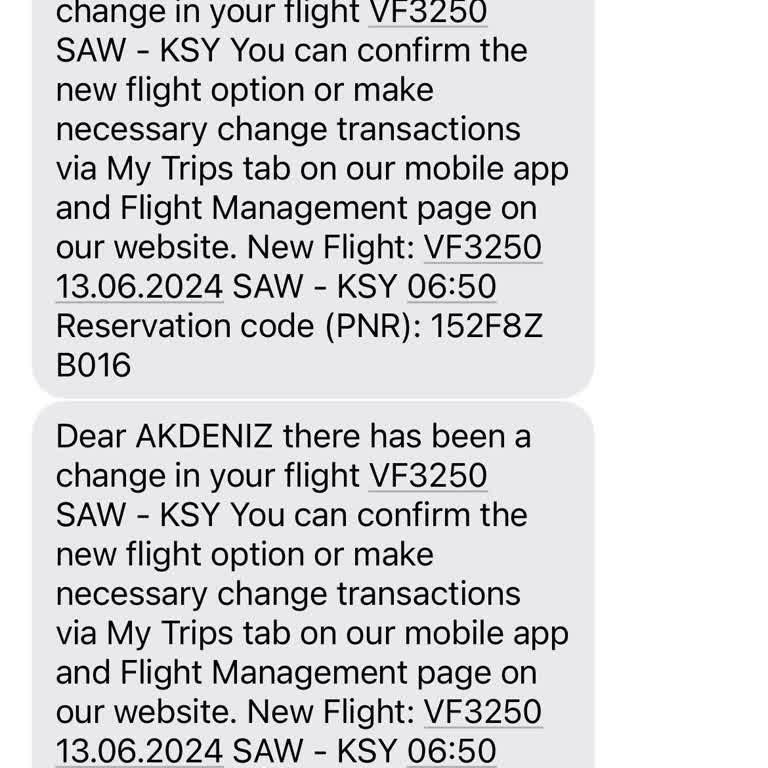Click 'SAW - KSY' beside the second 13.06.2024 date

point(314,751)
